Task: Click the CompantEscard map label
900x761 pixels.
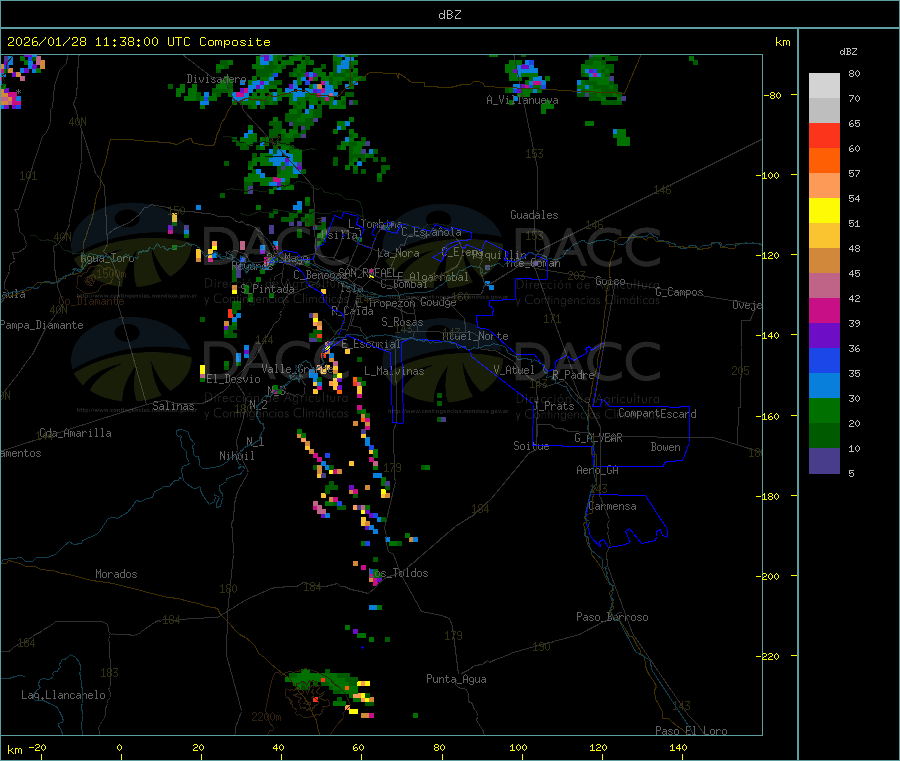Action: [657, 414]
